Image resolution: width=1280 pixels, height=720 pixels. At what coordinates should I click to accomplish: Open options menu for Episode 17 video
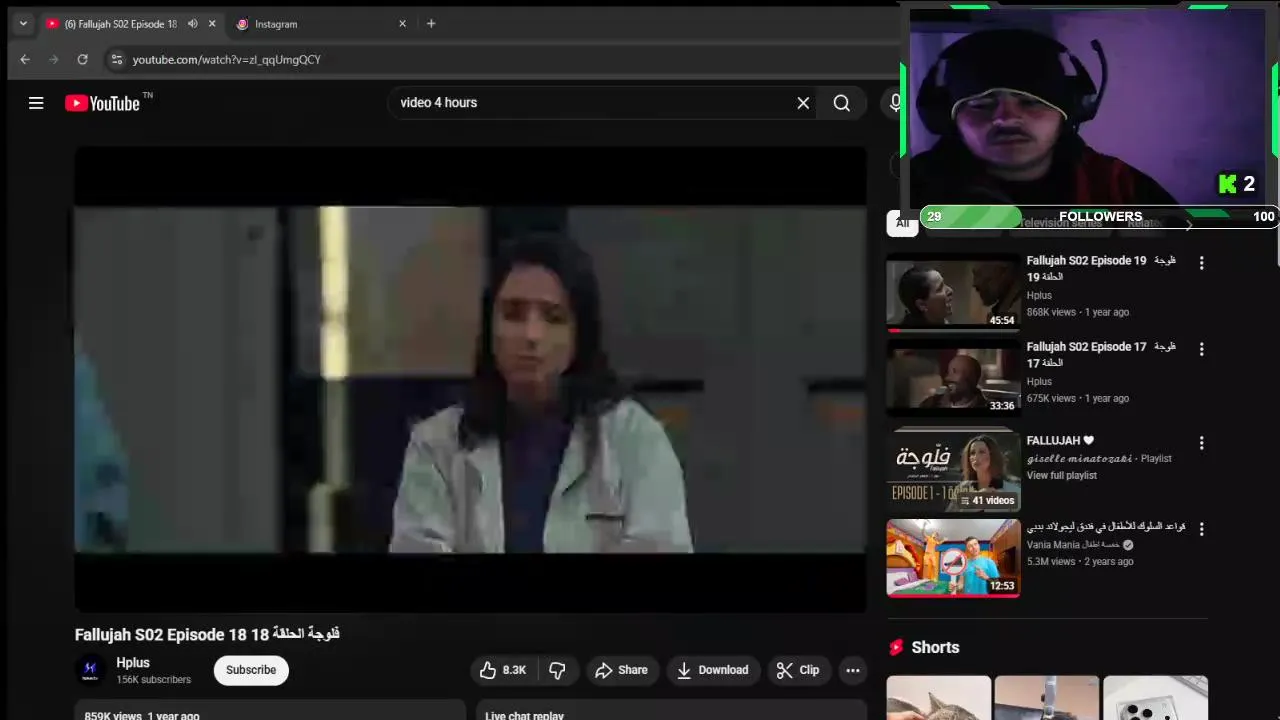click(1201, 349)
